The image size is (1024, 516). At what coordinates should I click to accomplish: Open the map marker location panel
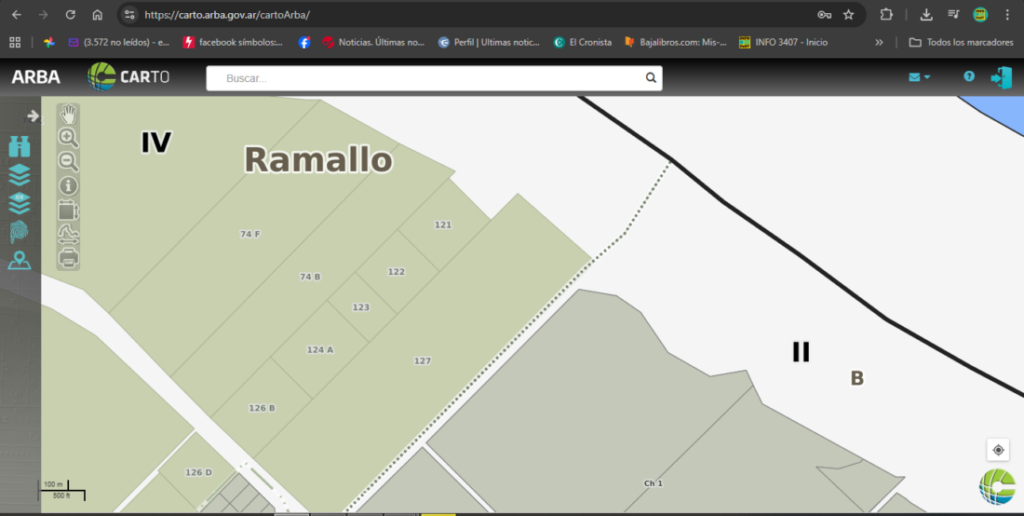[19, 261]
